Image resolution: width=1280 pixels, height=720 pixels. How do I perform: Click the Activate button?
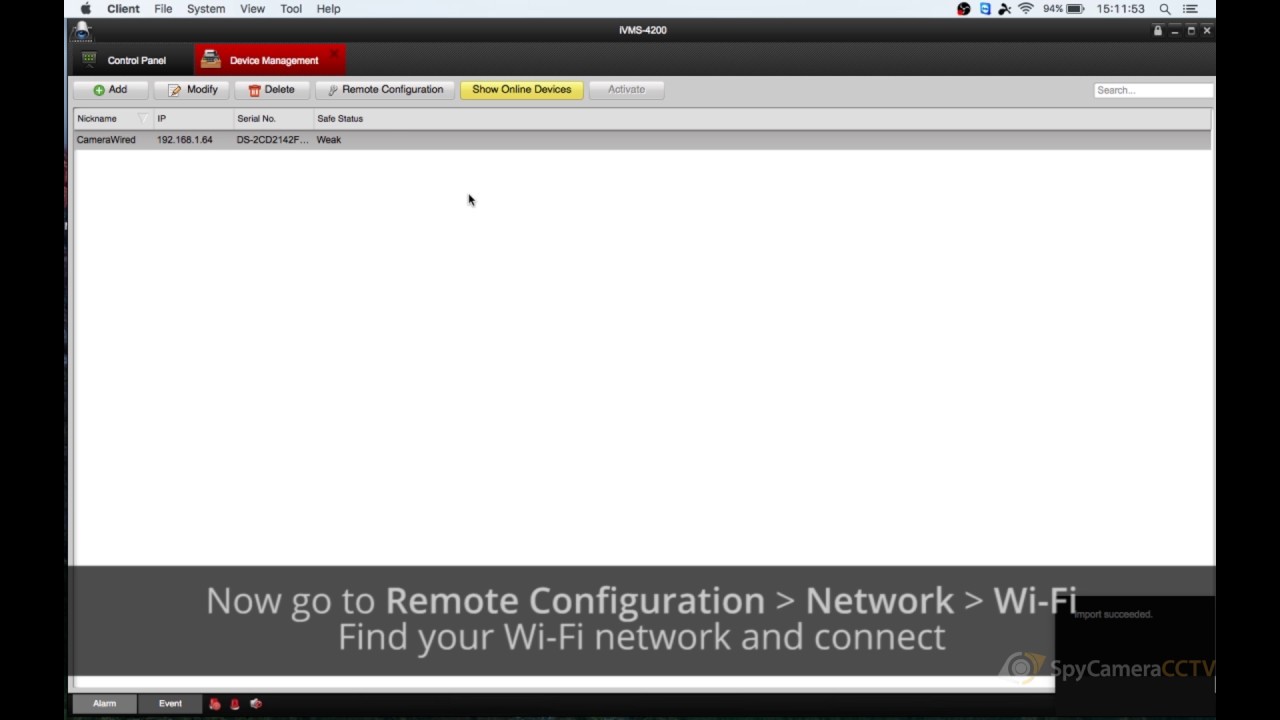click(x=627, y=90)
